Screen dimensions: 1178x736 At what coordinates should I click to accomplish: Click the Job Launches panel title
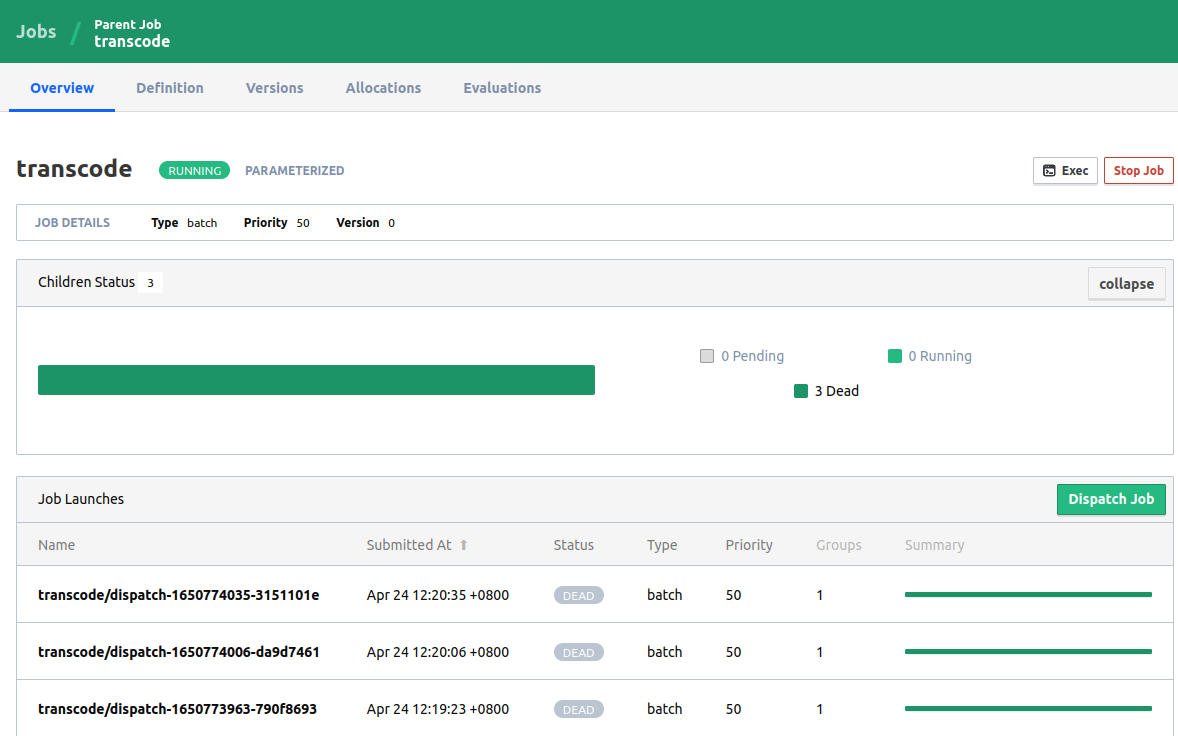pos(81,499)
